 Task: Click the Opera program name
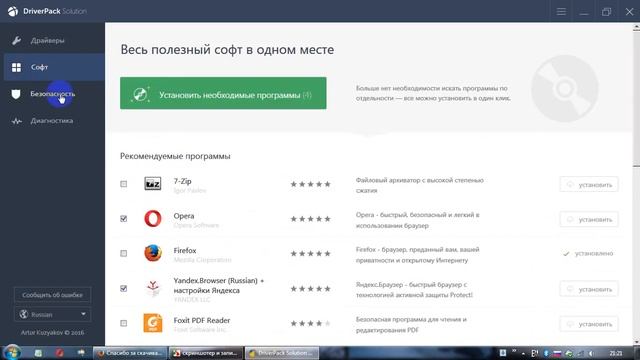(x=184, y=216)
